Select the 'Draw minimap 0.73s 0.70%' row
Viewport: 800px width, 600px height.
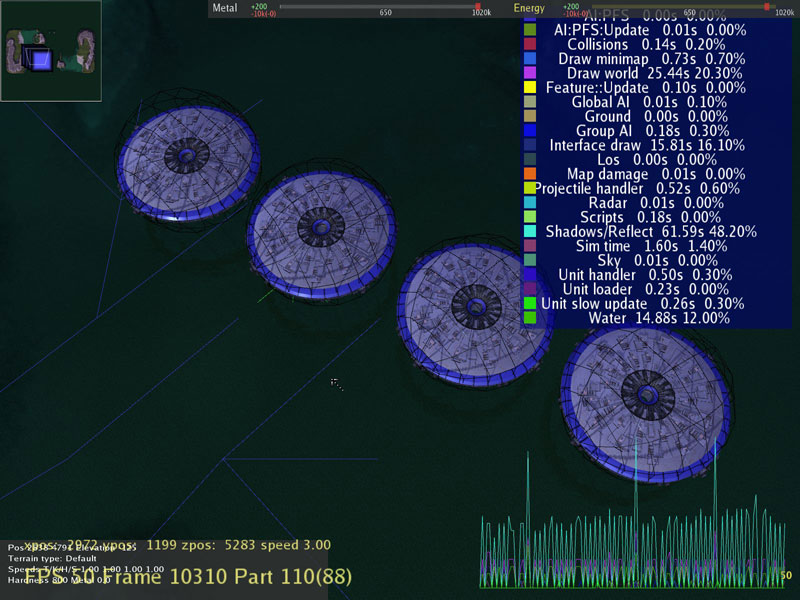tap(652, 59)
